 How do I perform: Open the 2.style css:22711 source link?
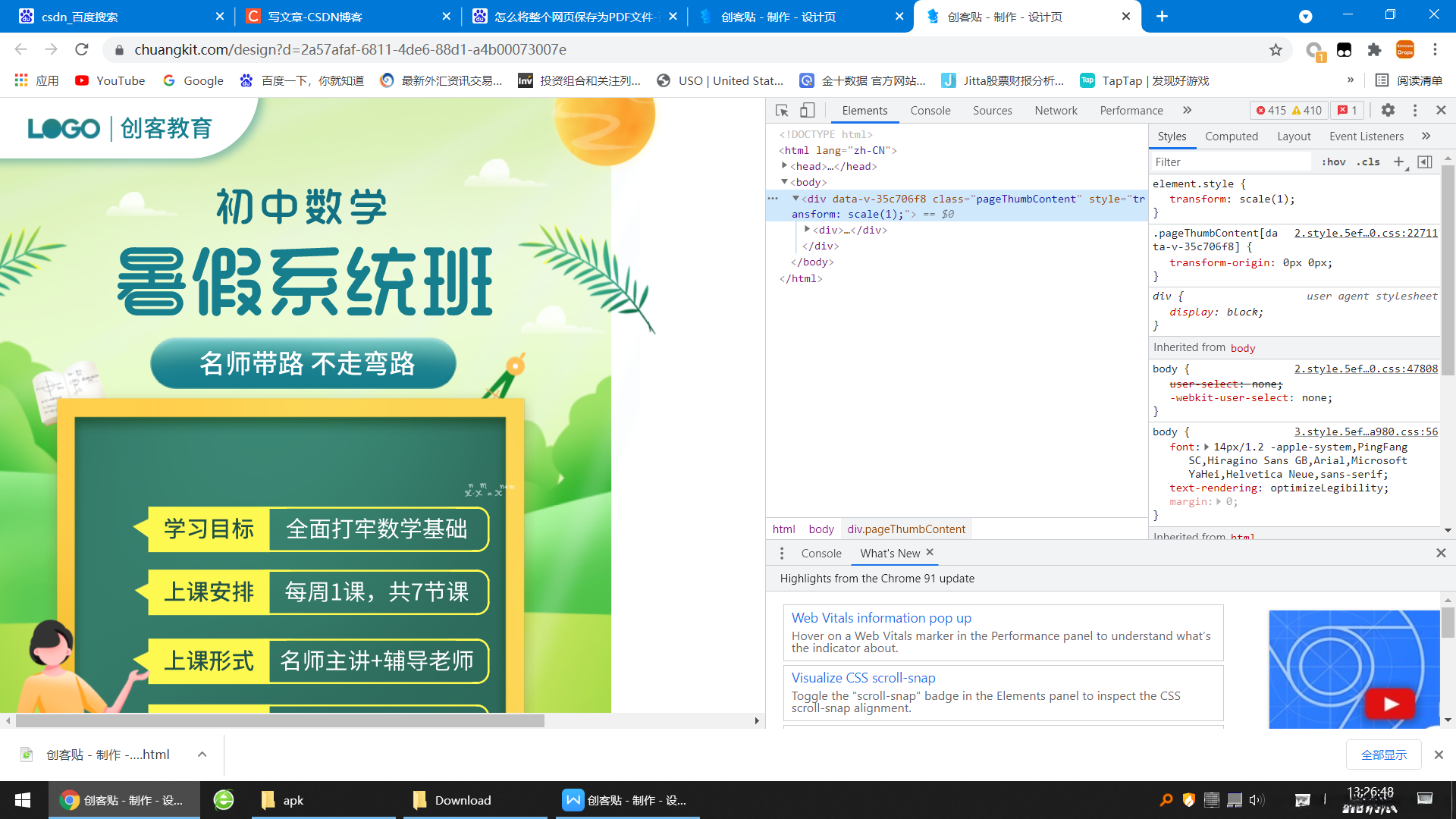(1365, 233)
